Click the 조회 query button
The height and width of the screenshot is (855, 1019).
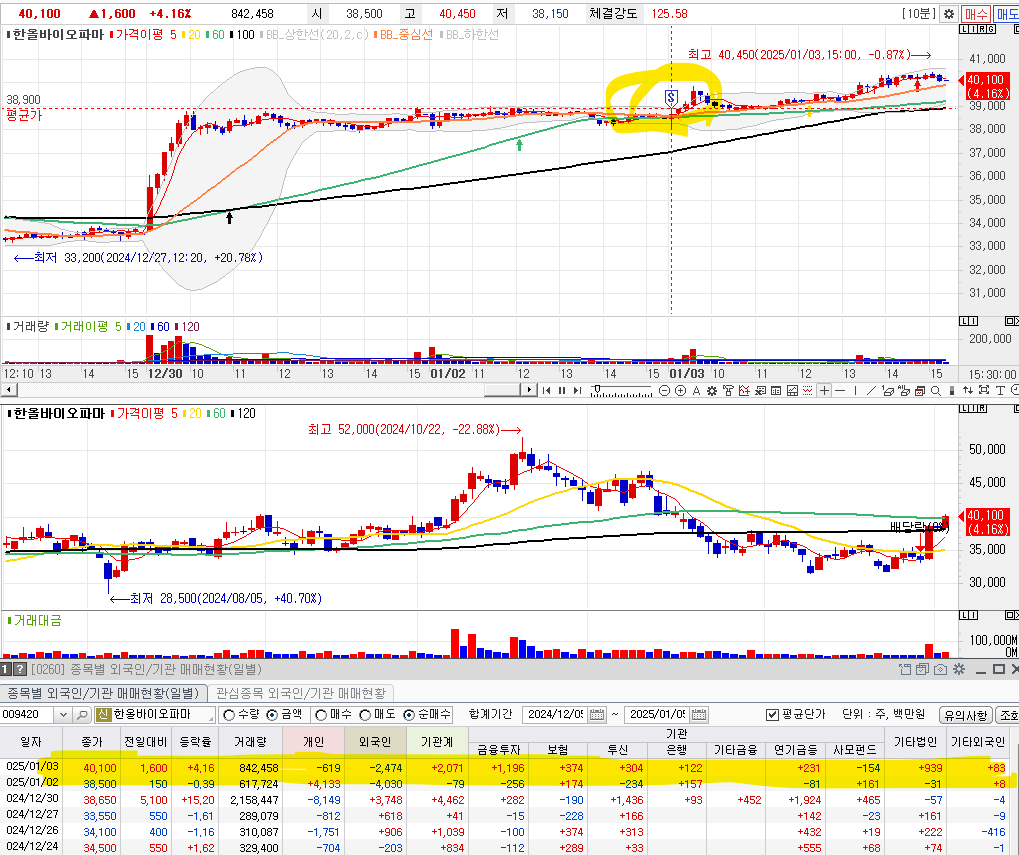pos(1008,715)
